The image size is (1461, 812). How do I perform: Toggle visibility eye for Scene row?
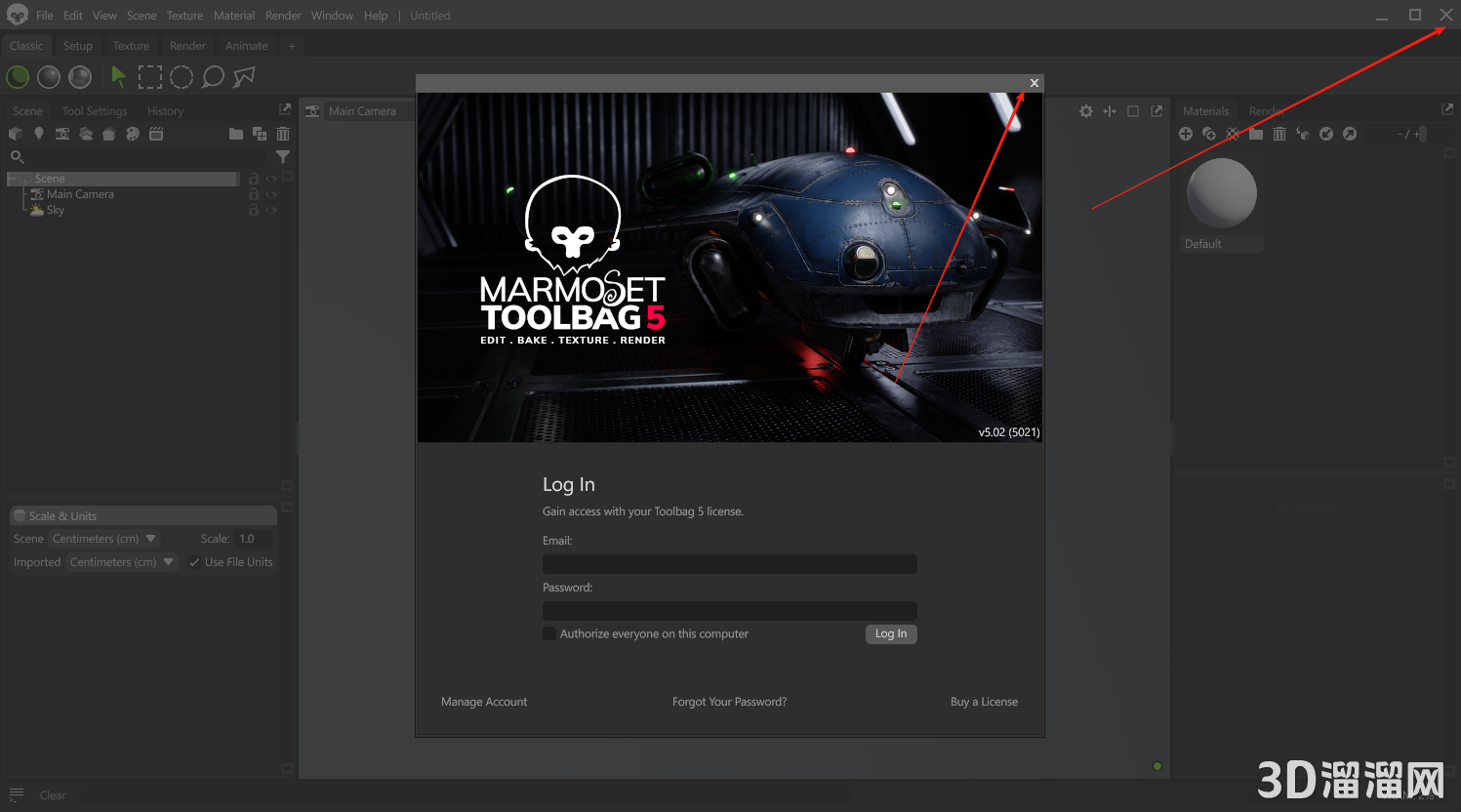point(271,179)
